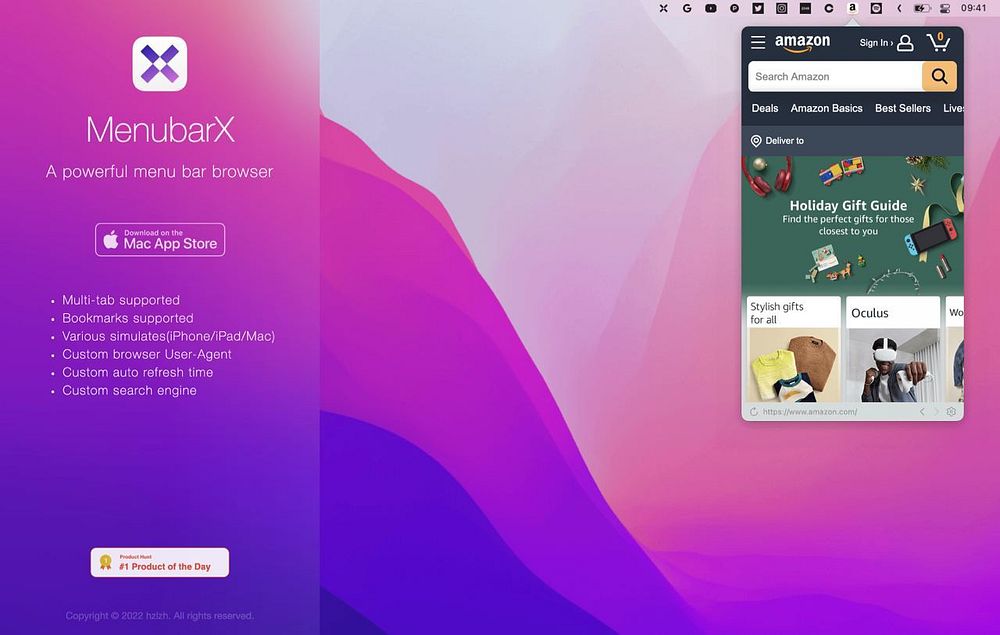The image size is (1000, 635).
Task: Open the YouTube menu bar tab
Action: (x=710, y=8)
